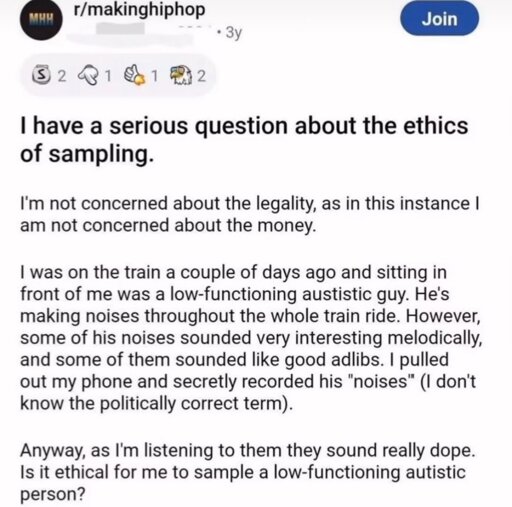Click the paragraph about legality and money
The image size is (512, 507).
(250, 214)
